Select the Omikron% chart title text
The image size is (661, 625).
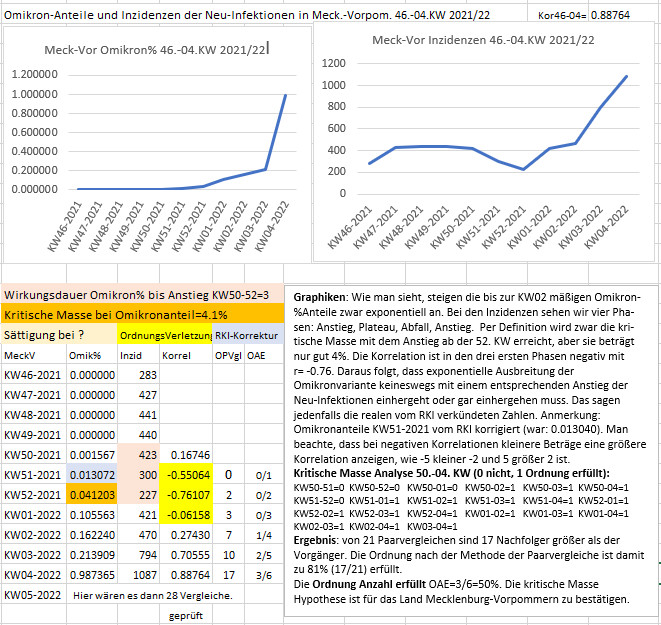155,50
